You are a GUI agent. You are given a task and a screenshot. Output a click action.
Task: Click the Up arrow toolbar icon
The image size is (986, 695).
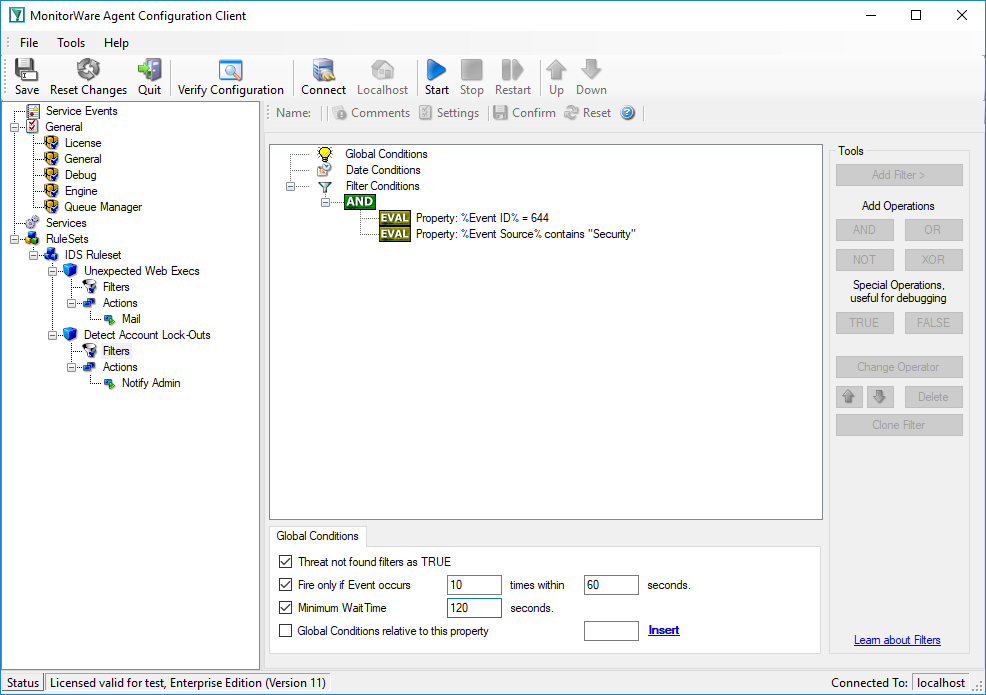(556, 70)
